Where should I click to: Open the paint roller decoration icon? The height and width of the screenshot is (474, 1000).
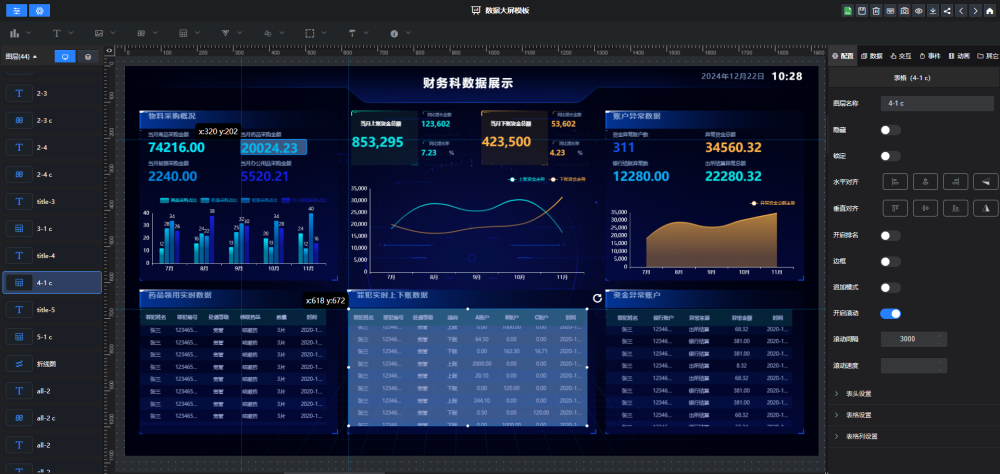pyautogui.click(x=352, y=33)
